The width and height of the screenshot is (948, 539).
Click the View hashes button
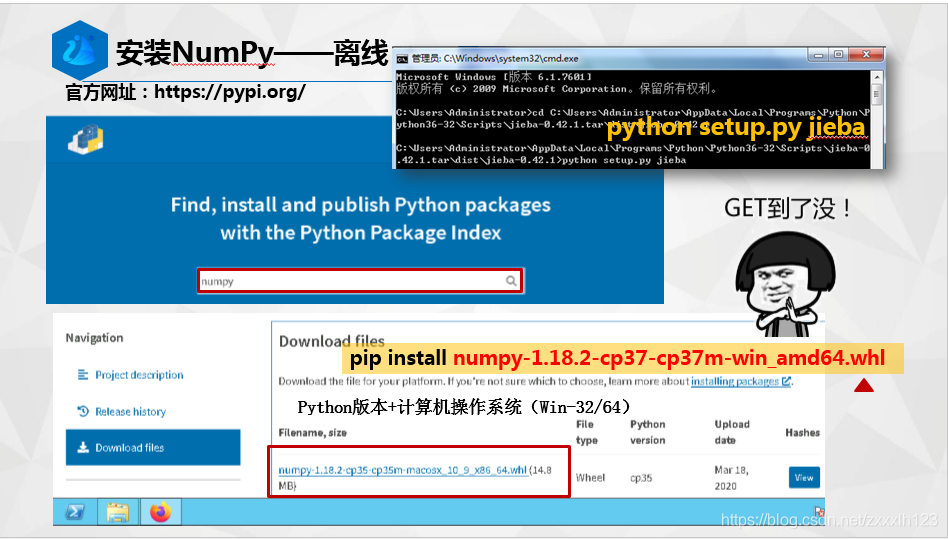pyautogui.click(x=804, y=477)
